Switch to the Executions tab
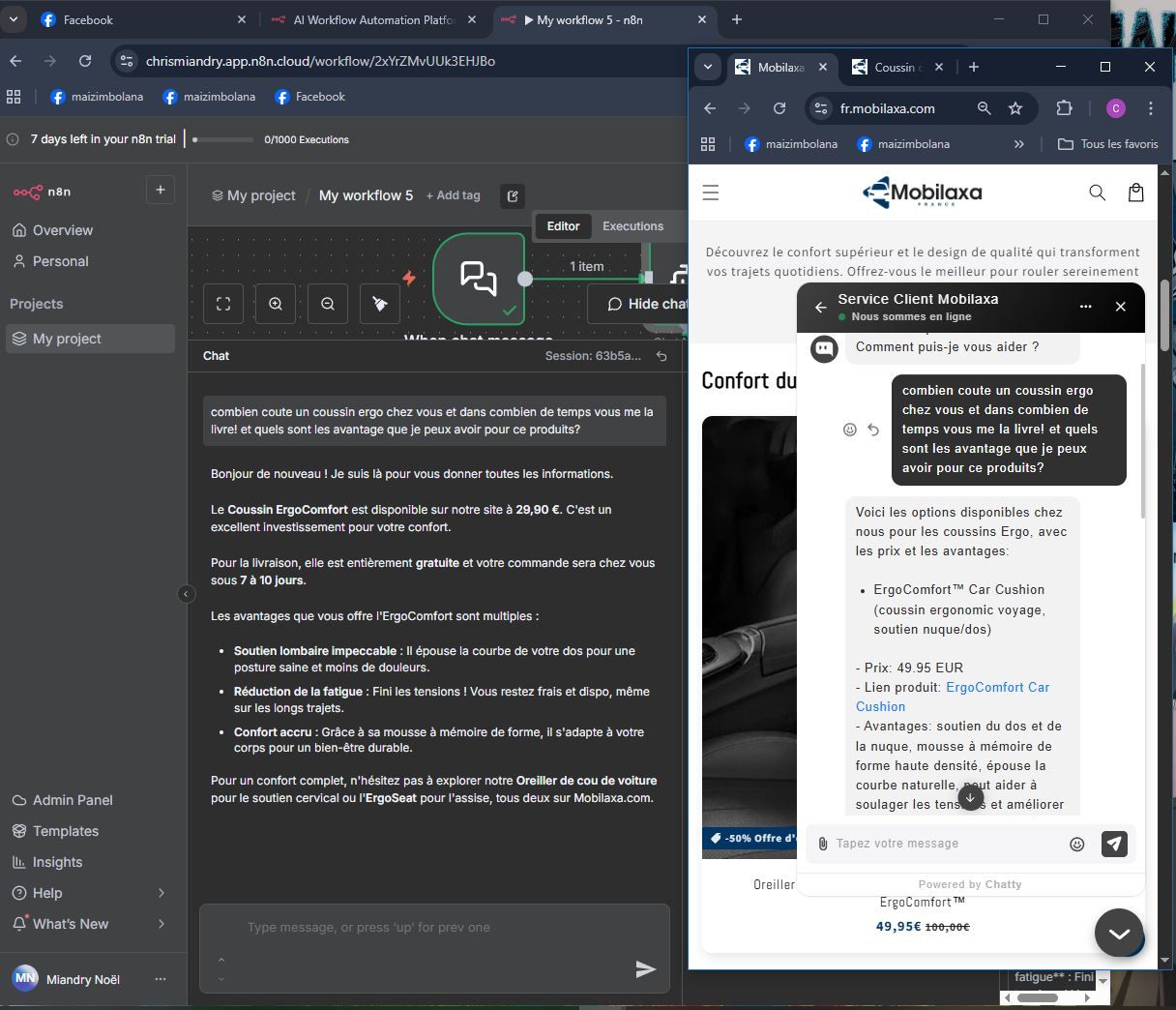Viewport: 1176px width, 1010px height. [632, 226]
